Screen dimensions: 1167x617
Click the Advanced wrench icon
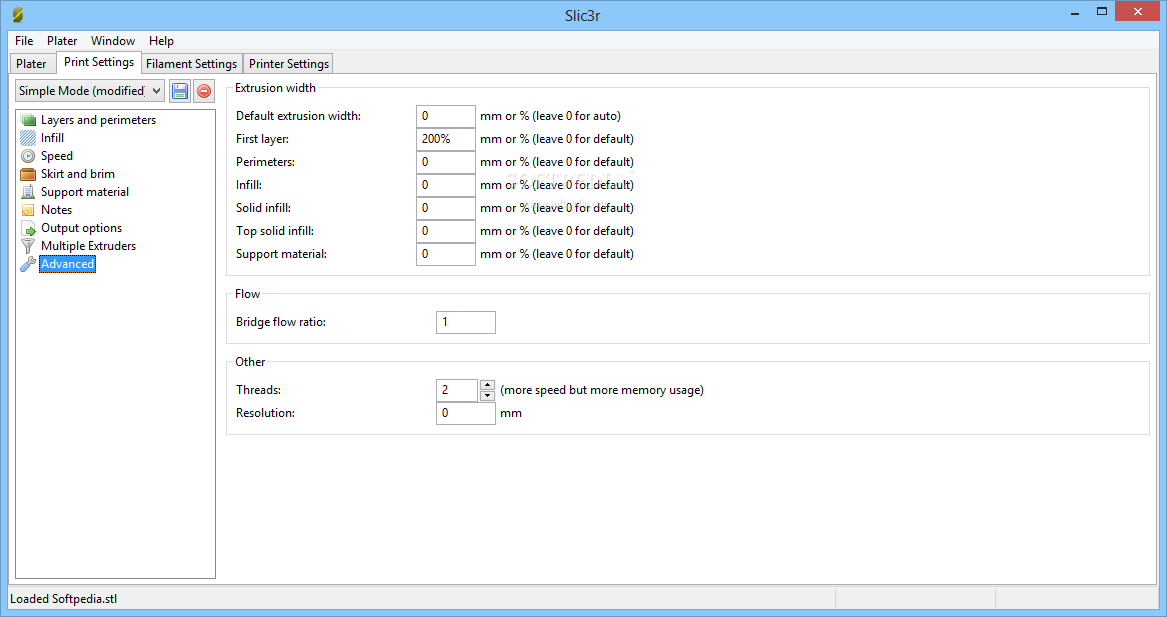[28, 264]
